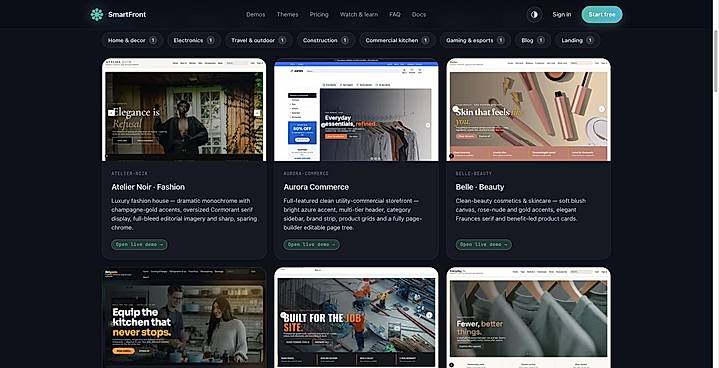Open the commercial kitchen demo thumbnail
The width and height of the screenshot is (719, 368).
point(184,318)
